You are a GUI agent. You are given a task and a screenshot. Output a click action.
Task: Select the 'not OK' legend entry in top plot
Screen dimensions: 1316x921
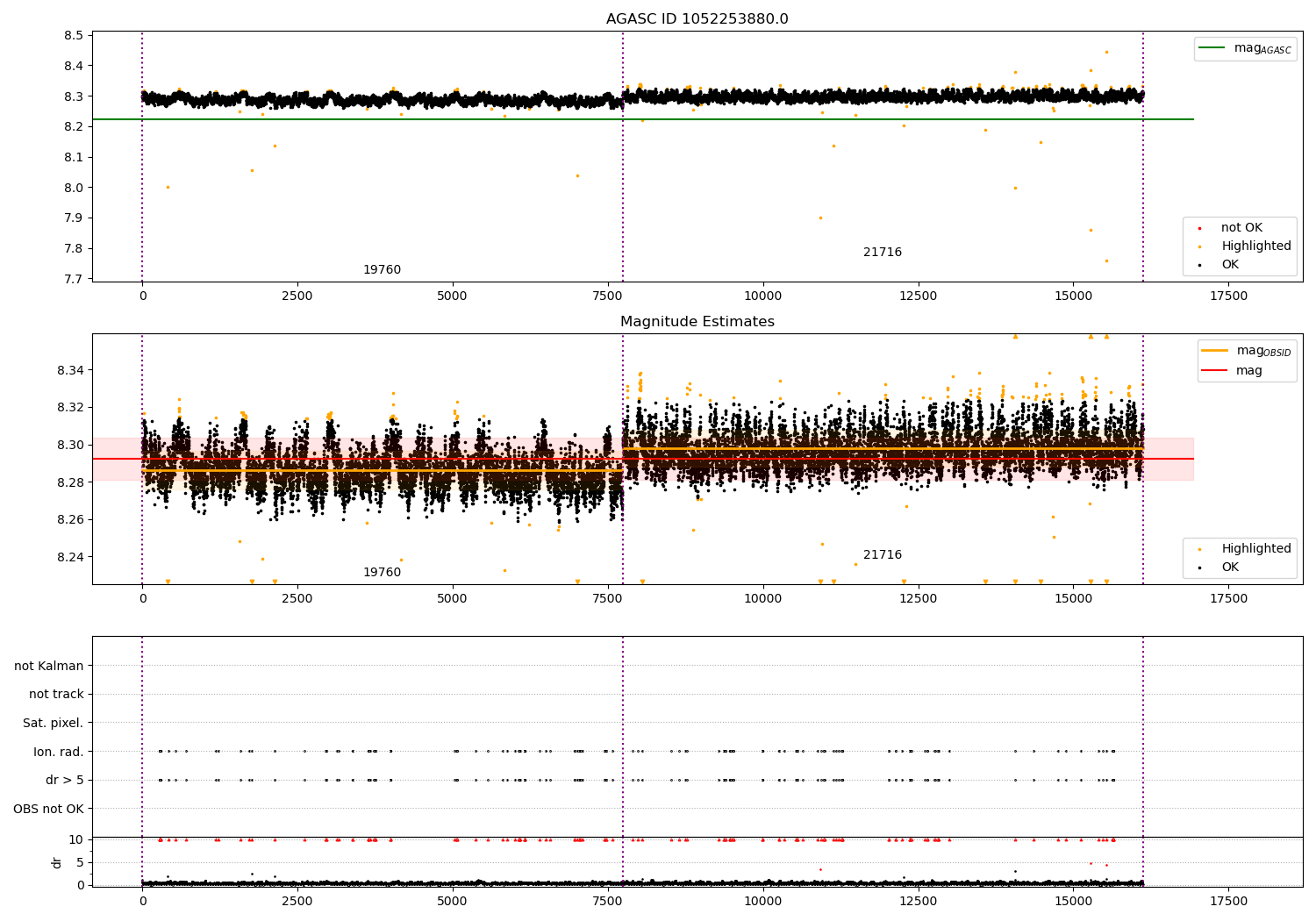pos(1241,228)
